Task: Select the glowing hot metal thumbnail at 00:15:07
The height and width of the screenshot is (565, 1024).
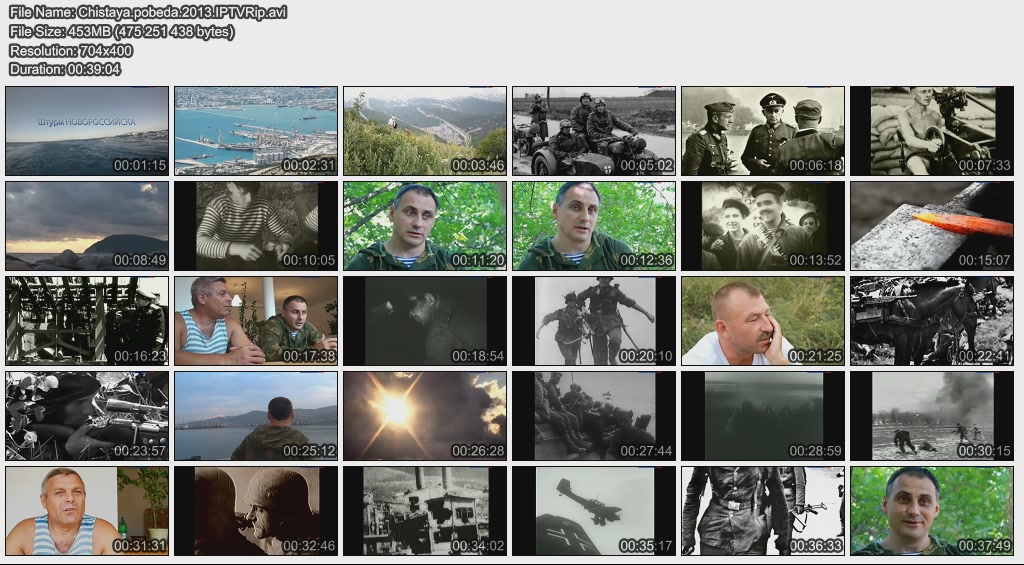Action: point(932,226)
